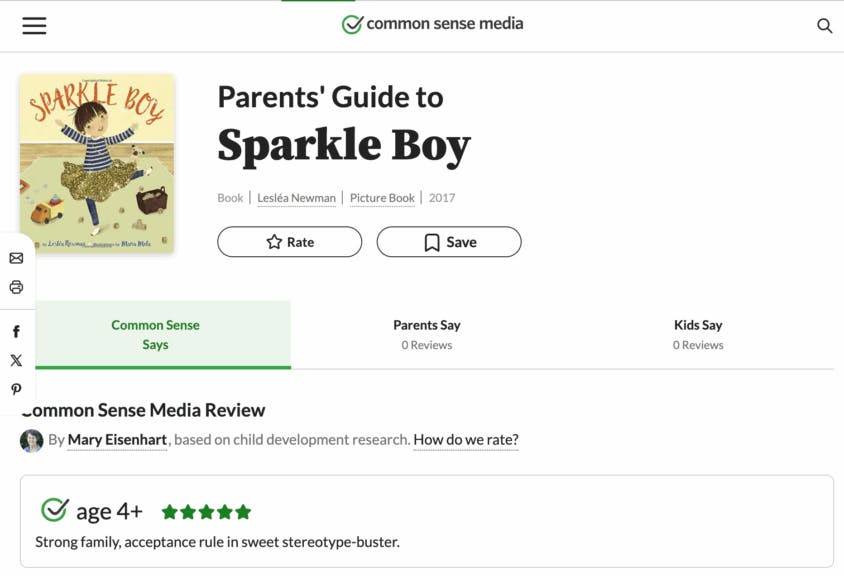Viewport: 844px width, 576px height.
Task: Print the page using the printer icon
Action: click(16, 287)
